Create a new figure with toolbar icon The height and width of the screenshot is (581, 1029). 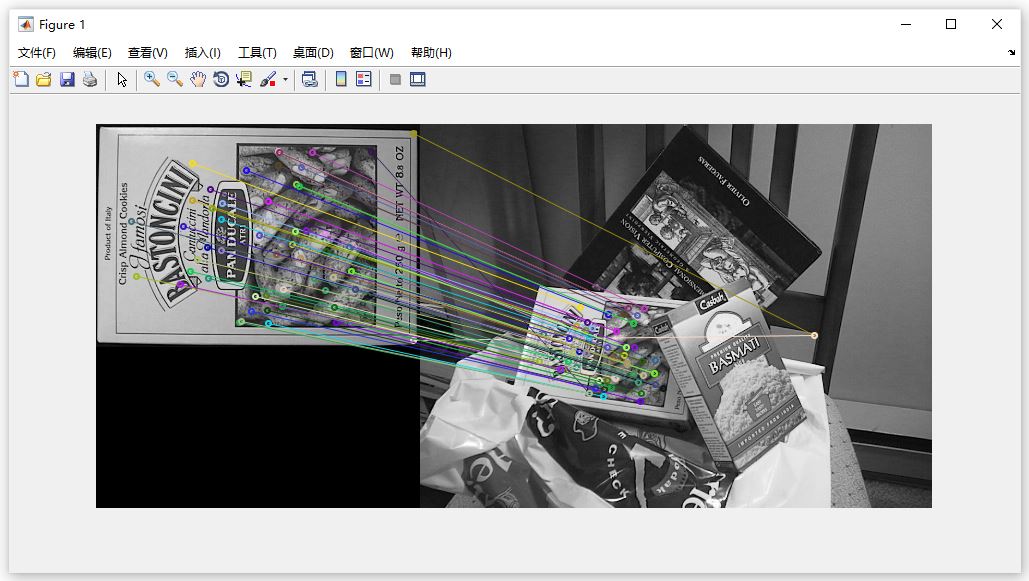pyautogui.click(x=21, y=79)
